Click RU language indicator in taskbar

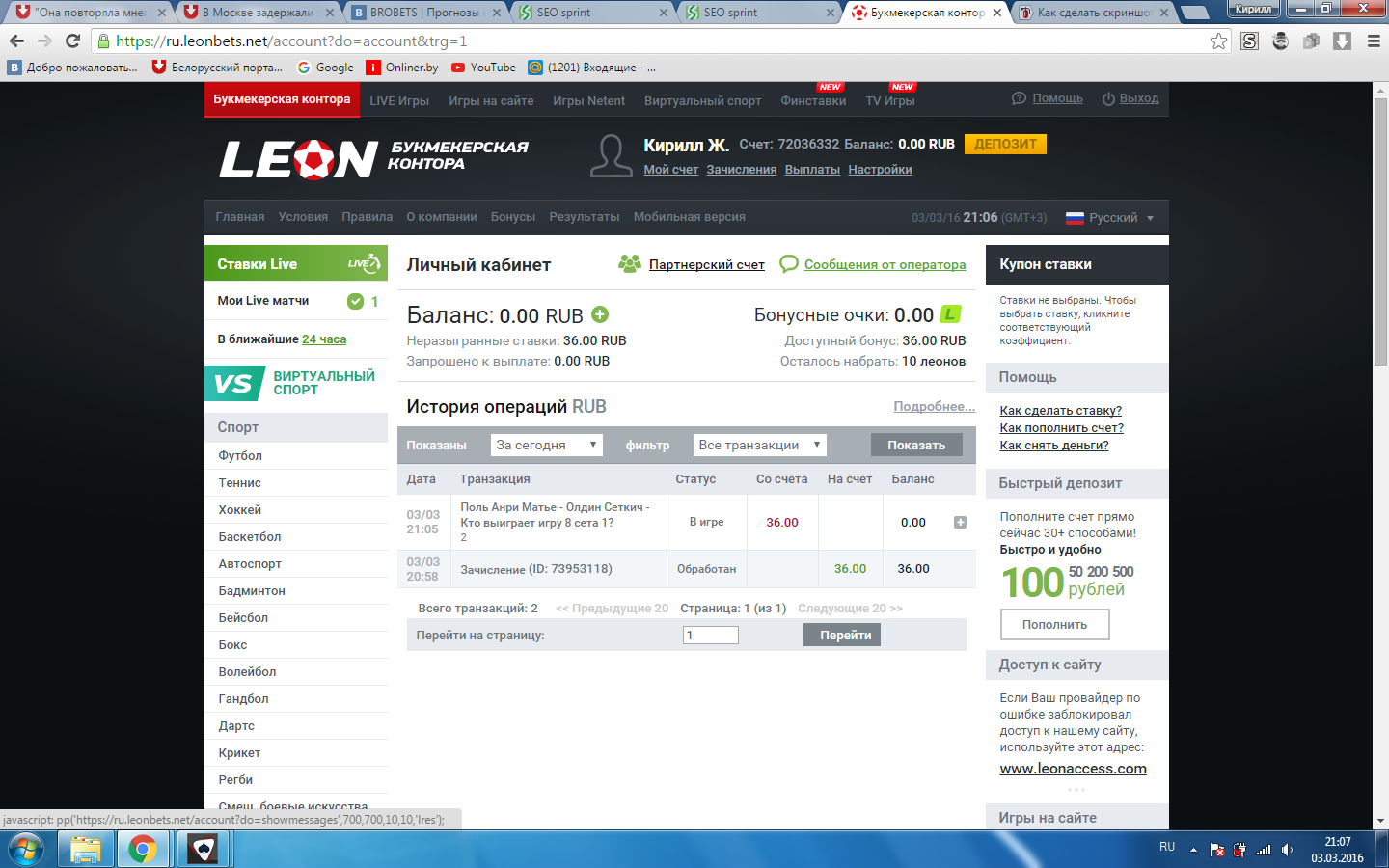(1167, 847)
